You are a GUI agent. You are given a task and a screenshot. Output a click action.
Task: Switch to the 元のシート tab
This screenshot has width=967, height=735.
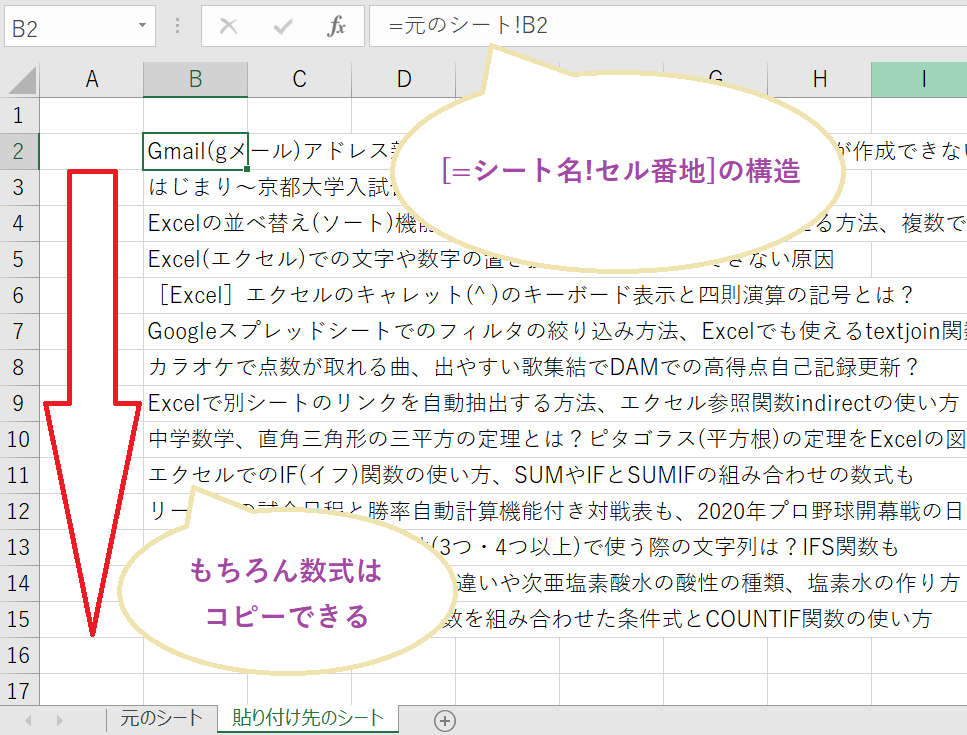161,718
